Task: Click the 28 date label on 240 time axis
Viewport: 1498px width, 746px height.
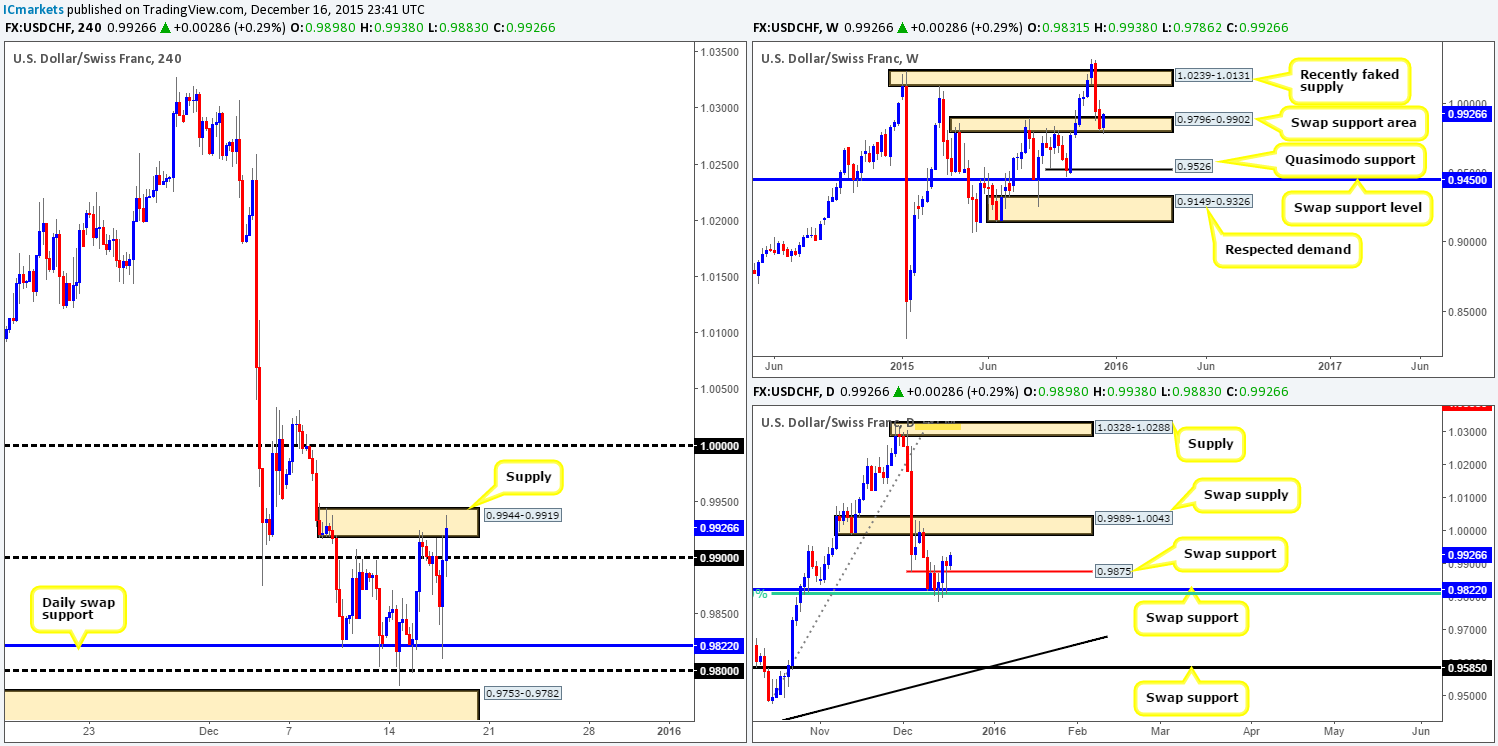Action: click(x=589, y=731)
